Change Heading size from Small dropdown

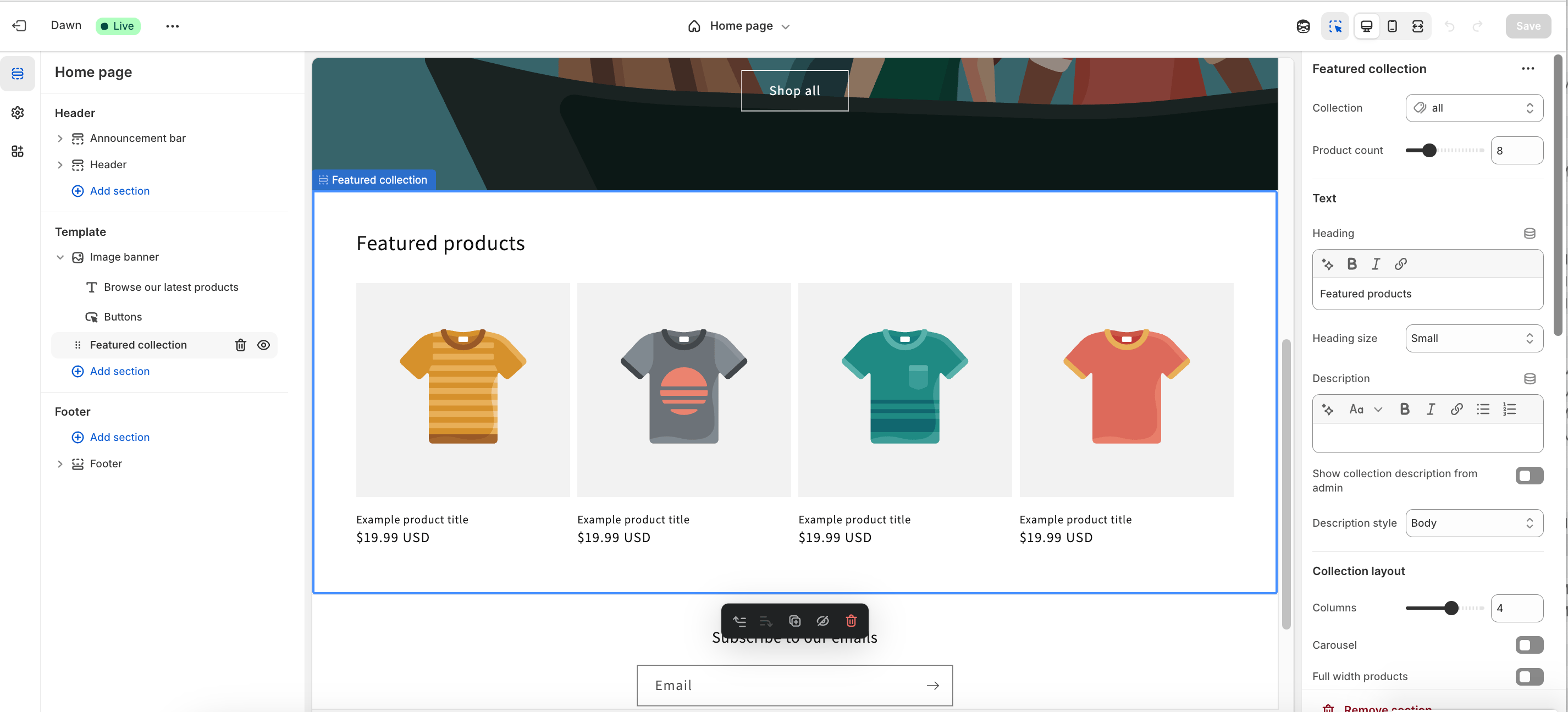click(1473, 338)
